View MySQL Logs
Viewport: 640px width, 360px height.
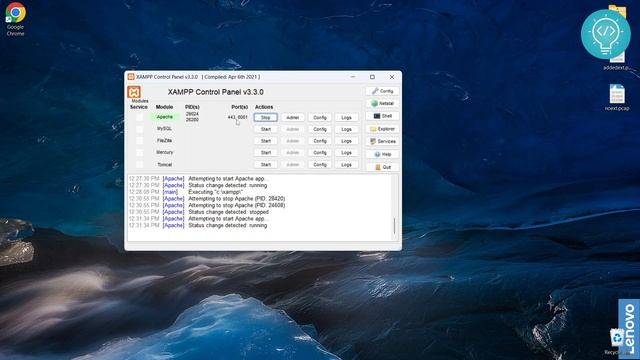tap(347, 129)
